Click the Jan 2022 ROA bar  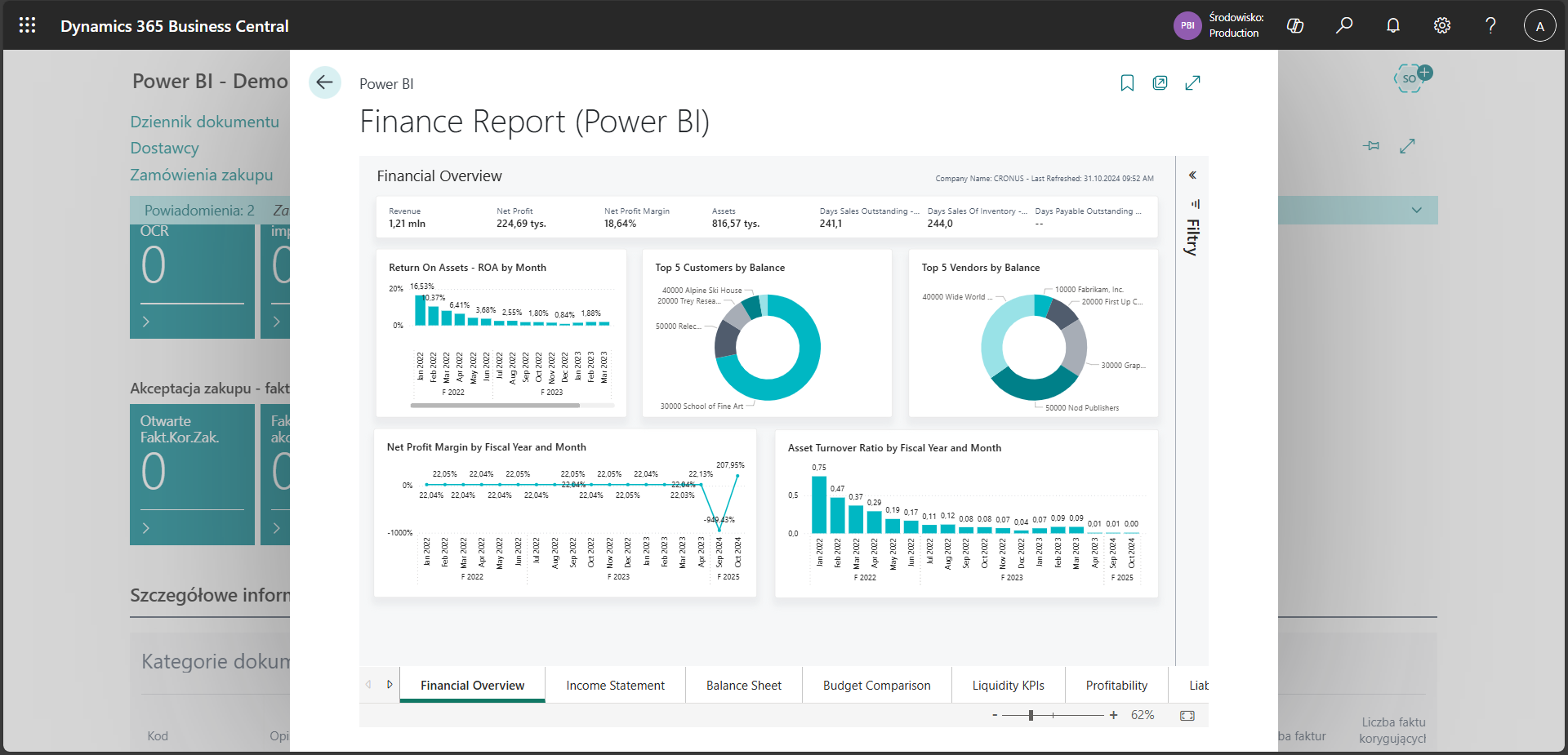(x=421, y=309)
